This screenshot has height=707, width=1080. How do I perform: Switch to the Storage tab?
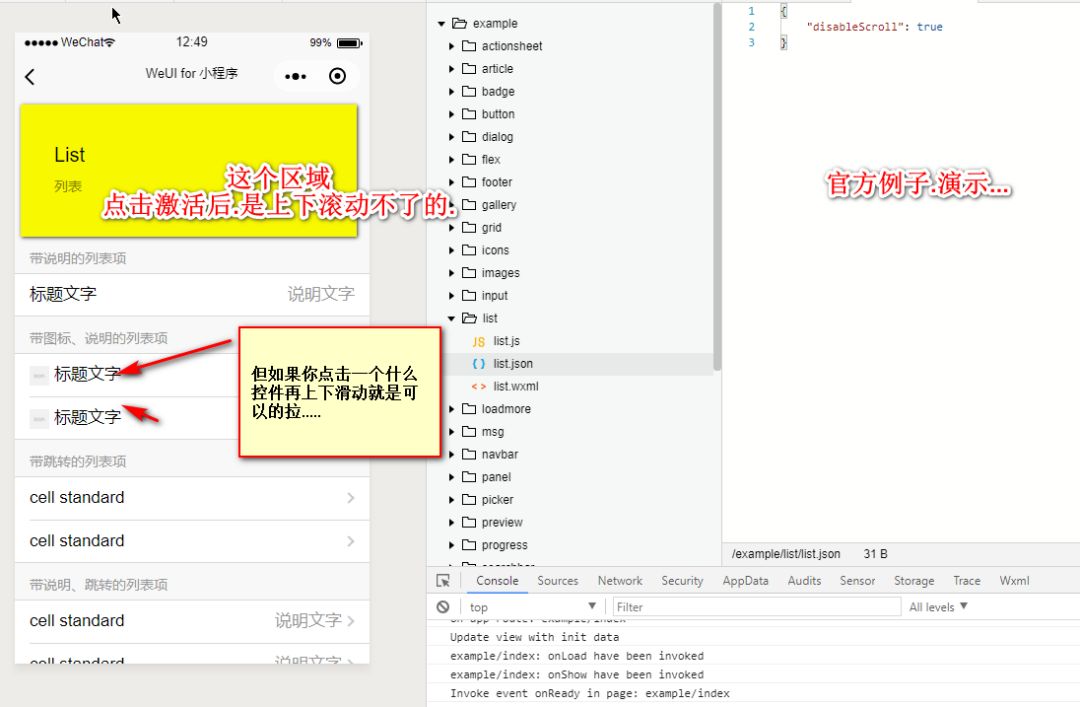coord(914,581)
